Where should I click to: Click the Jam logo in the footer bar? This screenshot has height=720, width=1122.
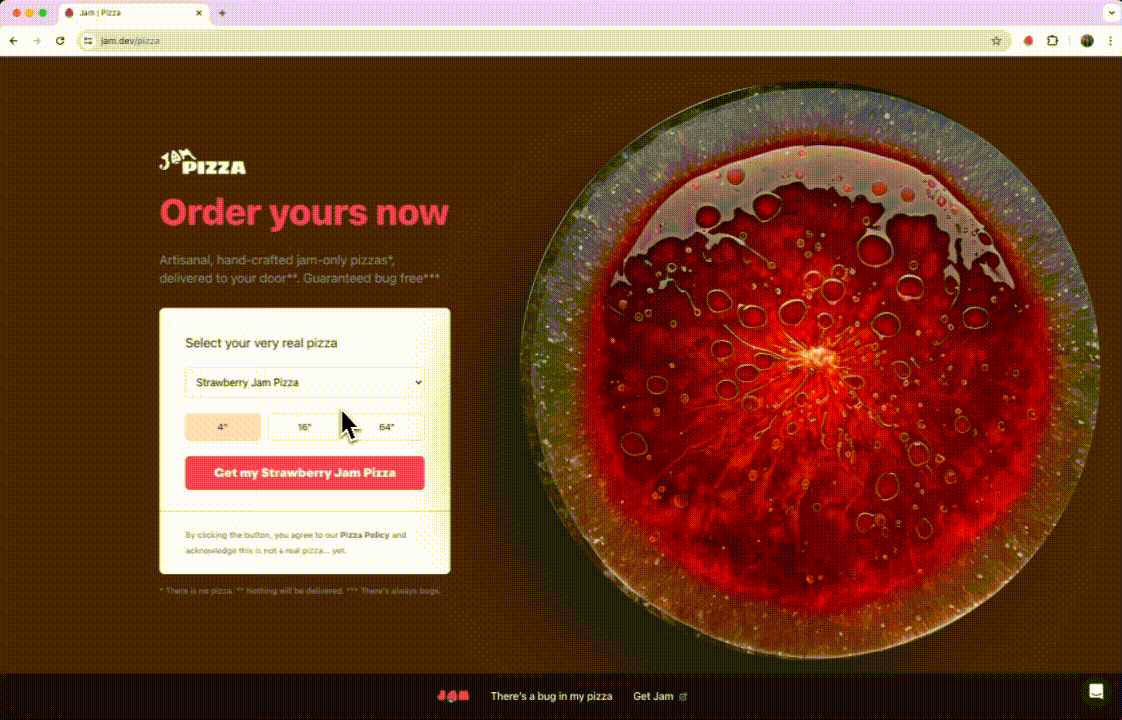453,696
